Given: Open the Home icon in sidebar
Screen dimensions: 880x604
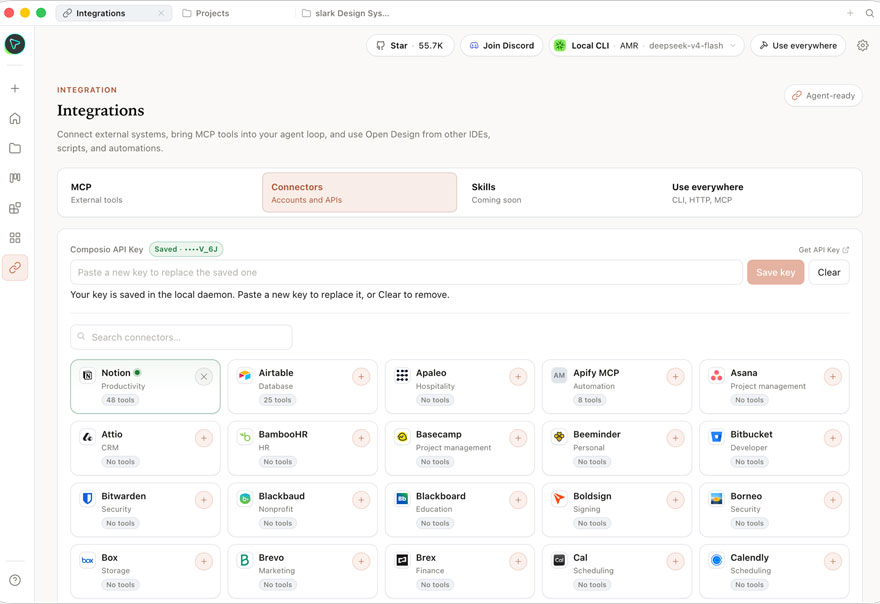Looking at the screenshot, I should click(x=15, y=118).
